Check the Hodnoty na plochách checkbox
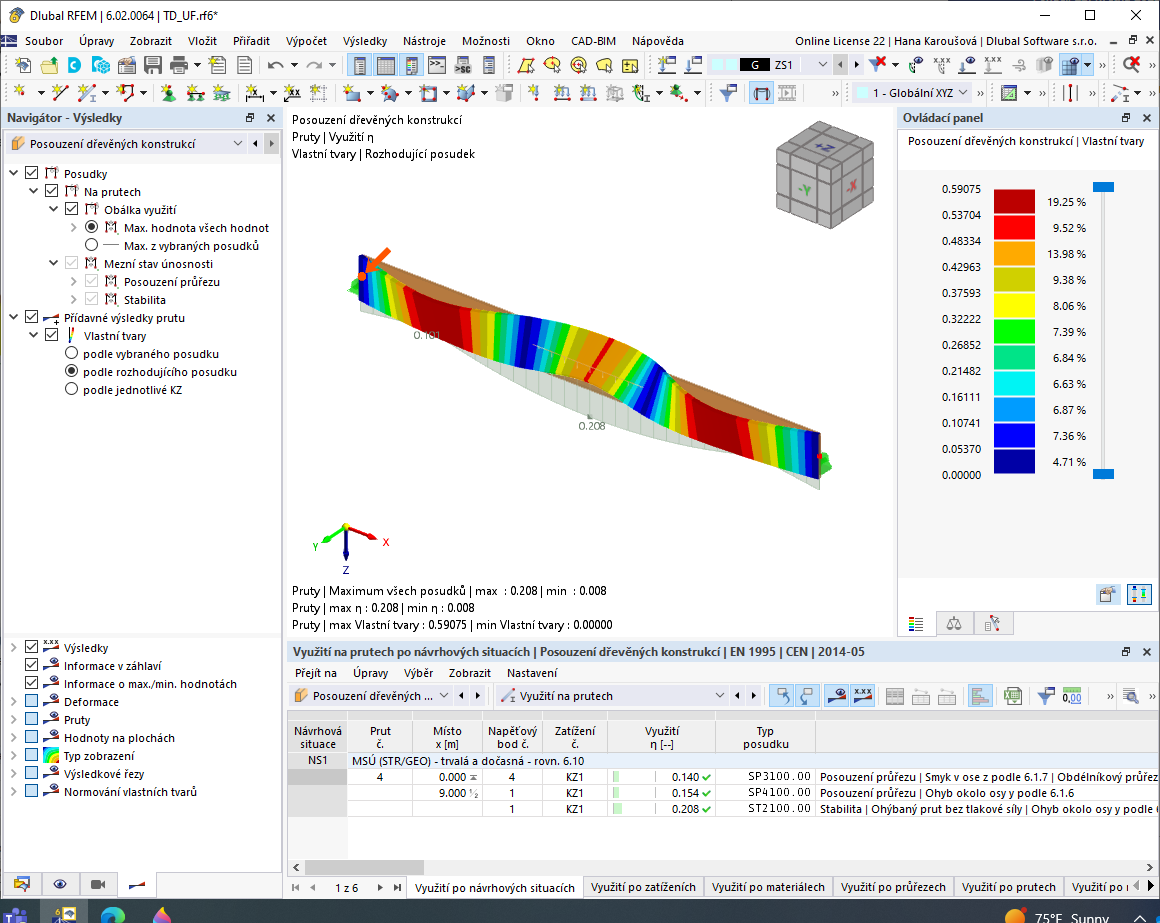The image size is (1160, 923). (x=32, y=737)
